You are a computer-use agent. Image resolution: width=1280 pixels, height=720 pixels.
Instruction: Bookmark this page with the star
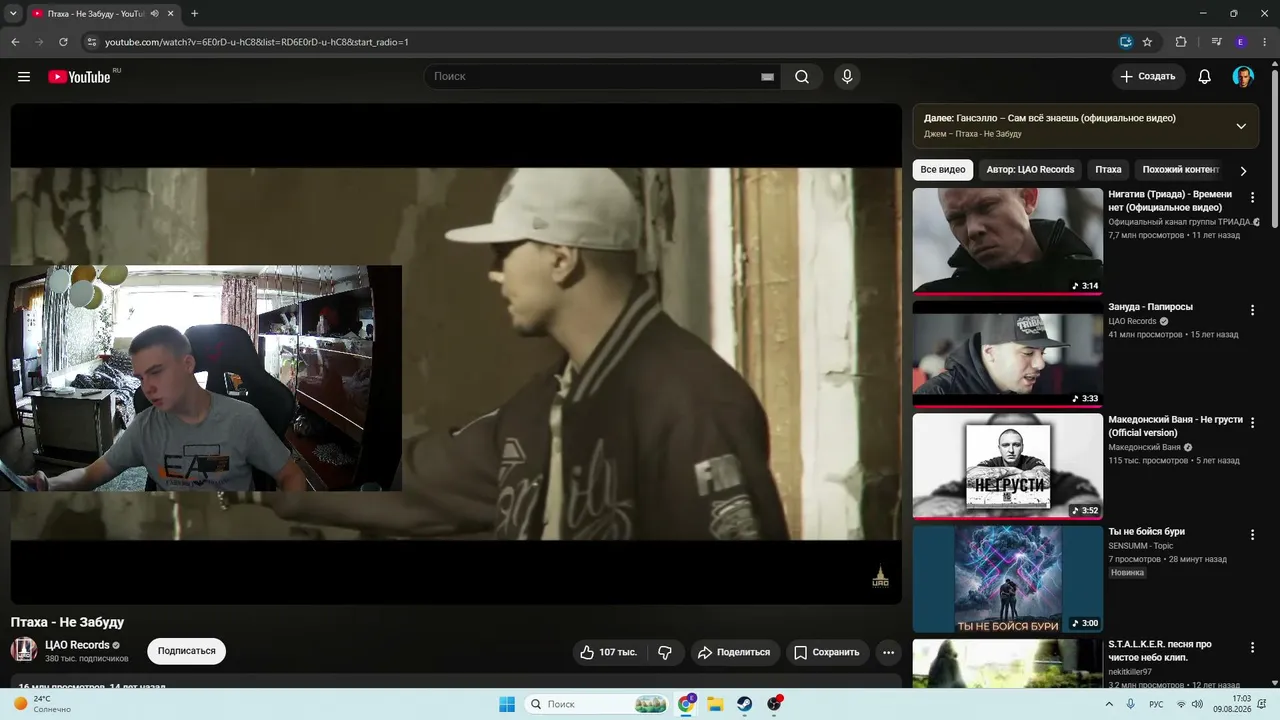1147,42
